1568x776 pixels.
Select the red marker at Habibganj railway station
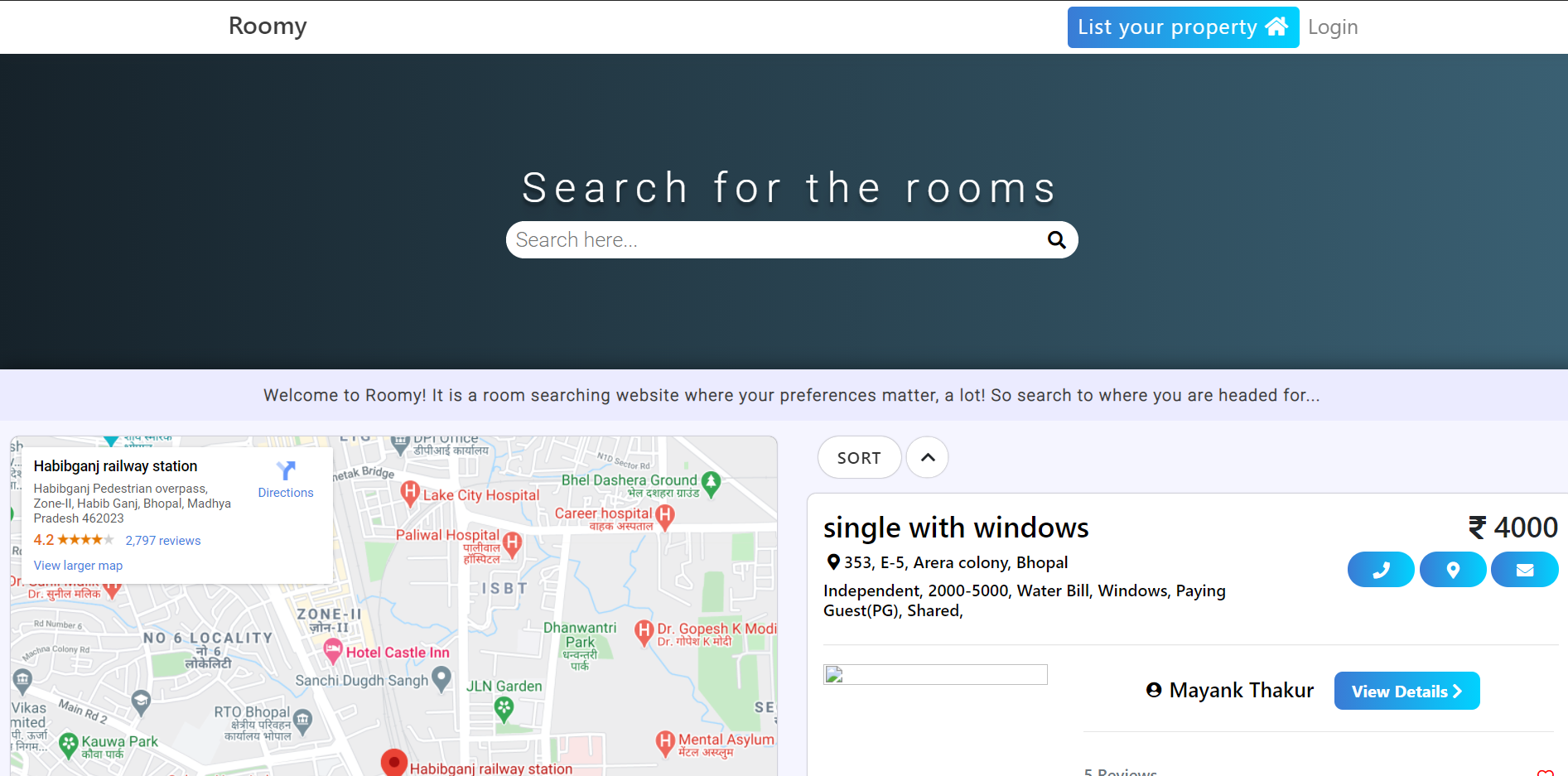click(393, 760)
